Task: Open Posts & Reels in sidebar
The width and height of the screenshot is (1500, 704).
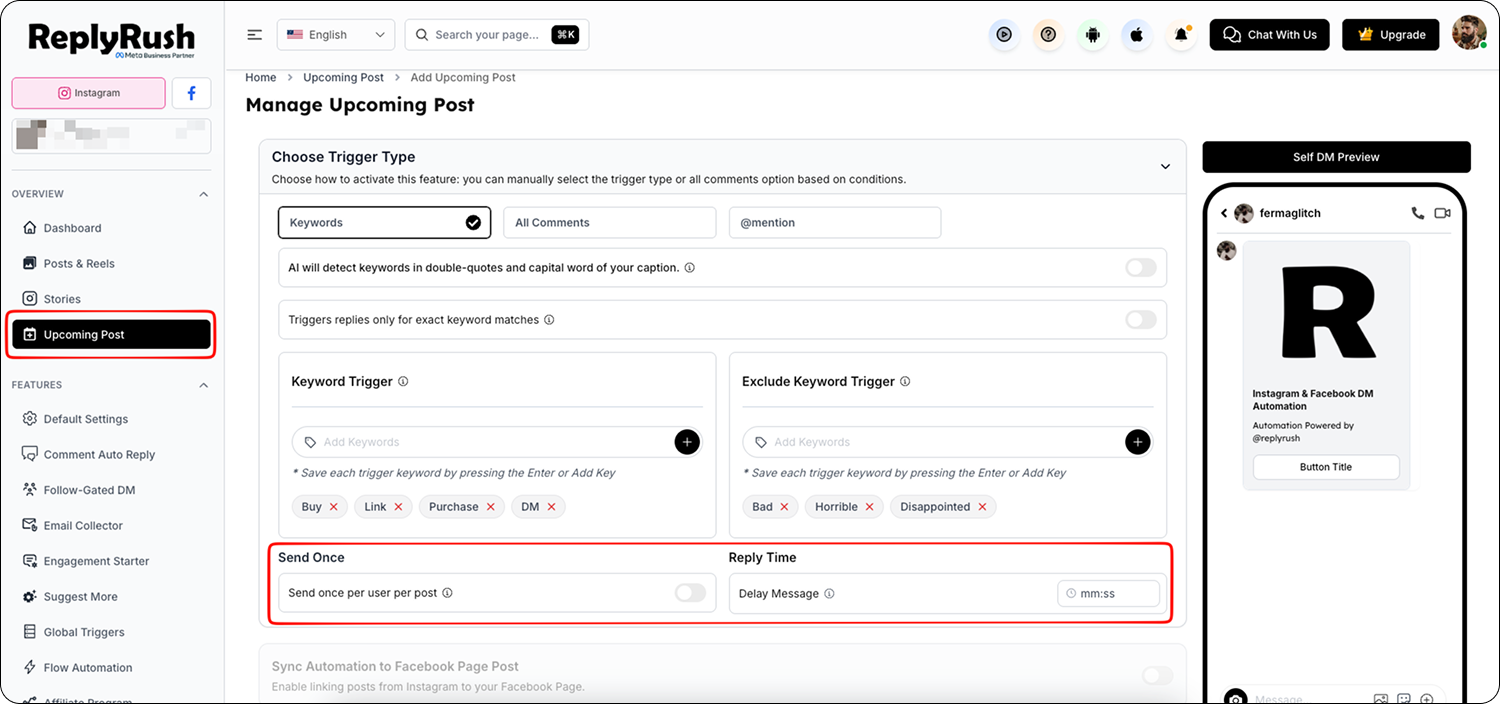Action: [x=79, y=264]
